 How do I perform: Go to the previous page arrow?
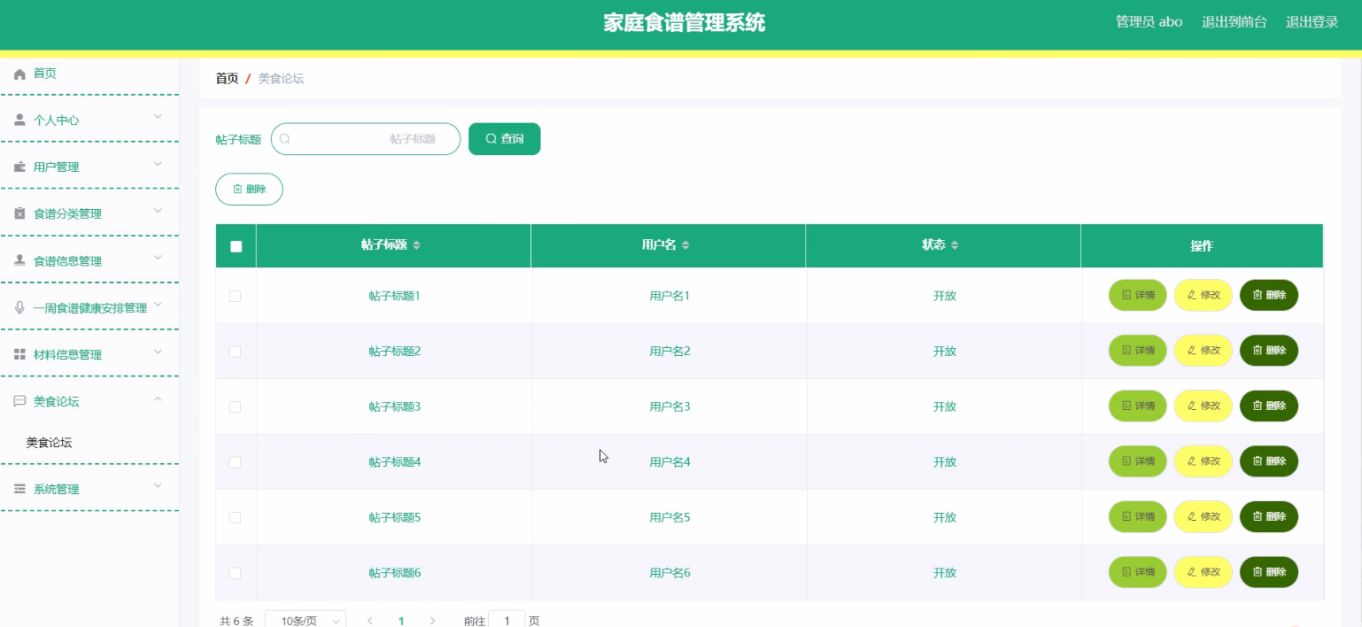click(370, 621)
